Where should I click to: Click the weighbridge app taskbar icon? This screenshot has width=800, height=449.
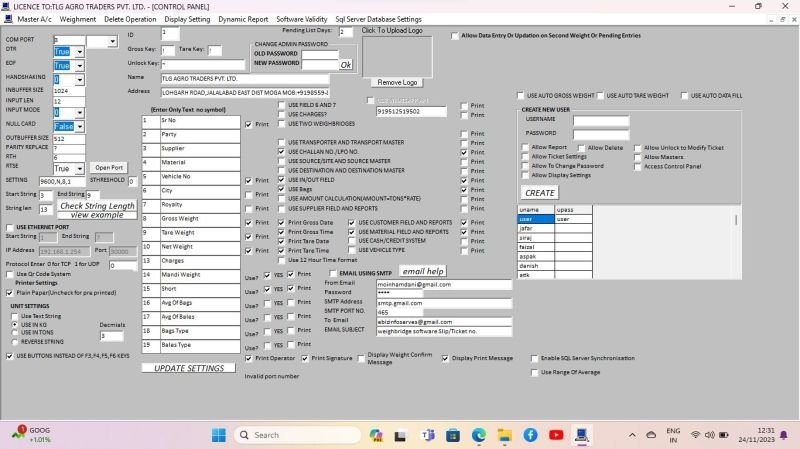(582, 435)
